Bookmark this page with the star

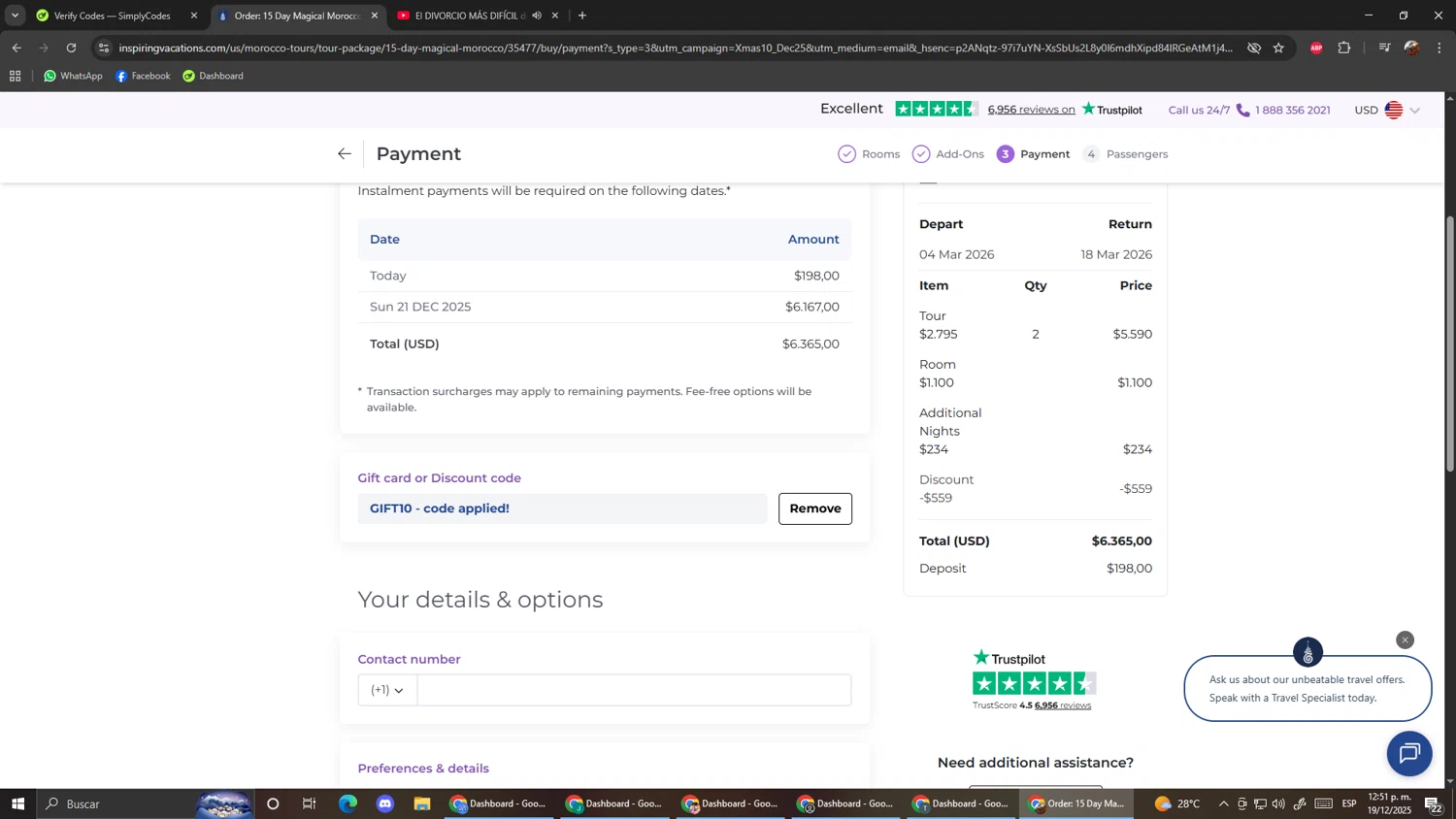point(1278,48)
